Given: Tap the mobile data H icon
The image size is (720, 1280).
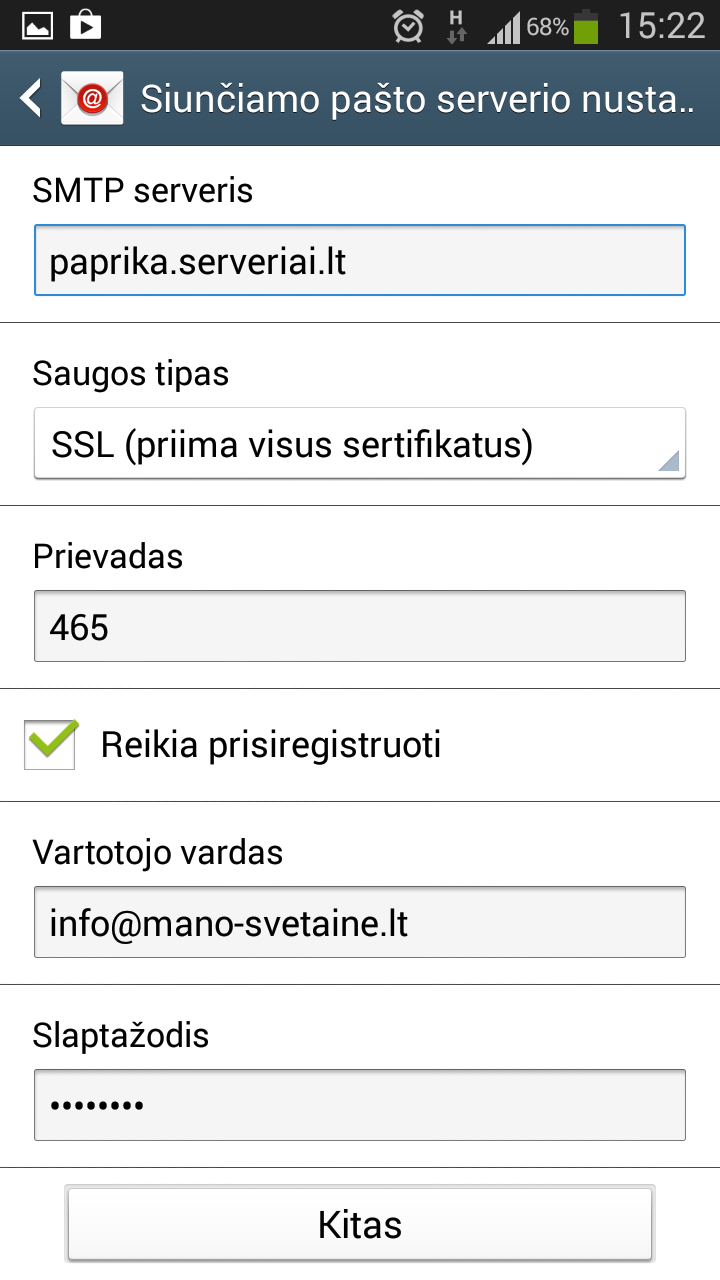Looking at the screenshot, I should pos(457,26).
